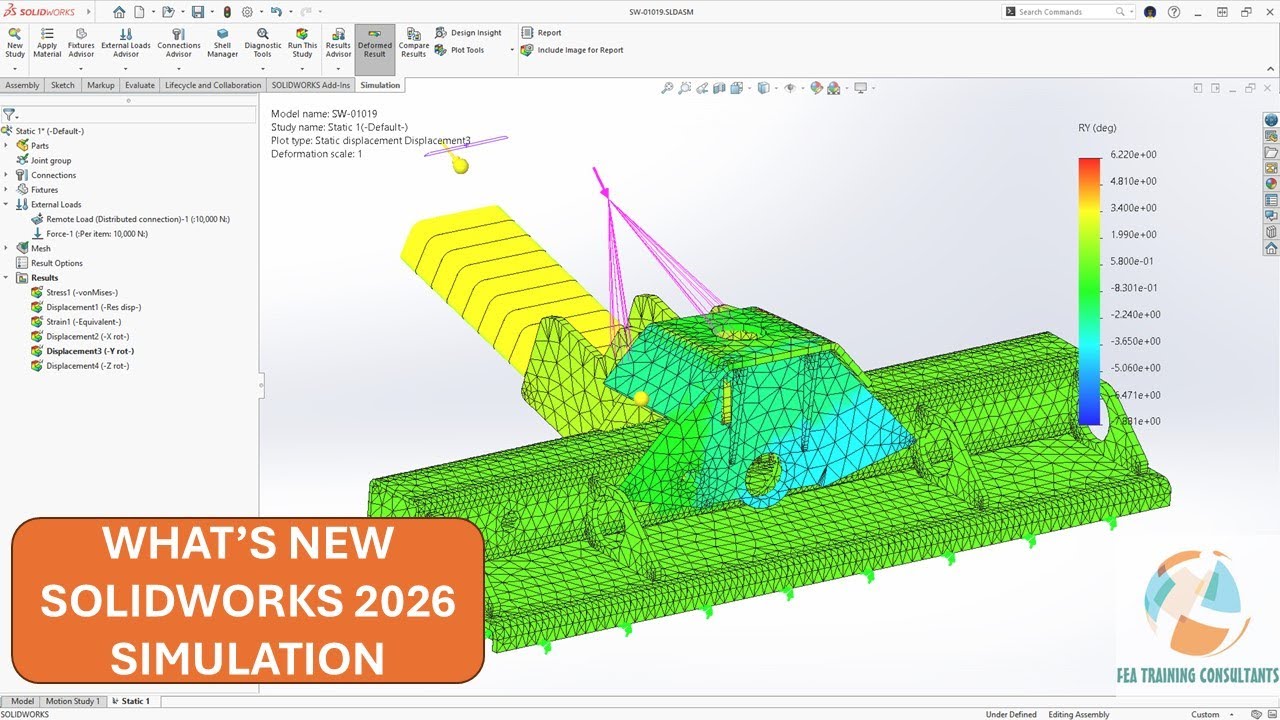
Task: Open the Edit Appearance icon
Action: pos(816,88)
